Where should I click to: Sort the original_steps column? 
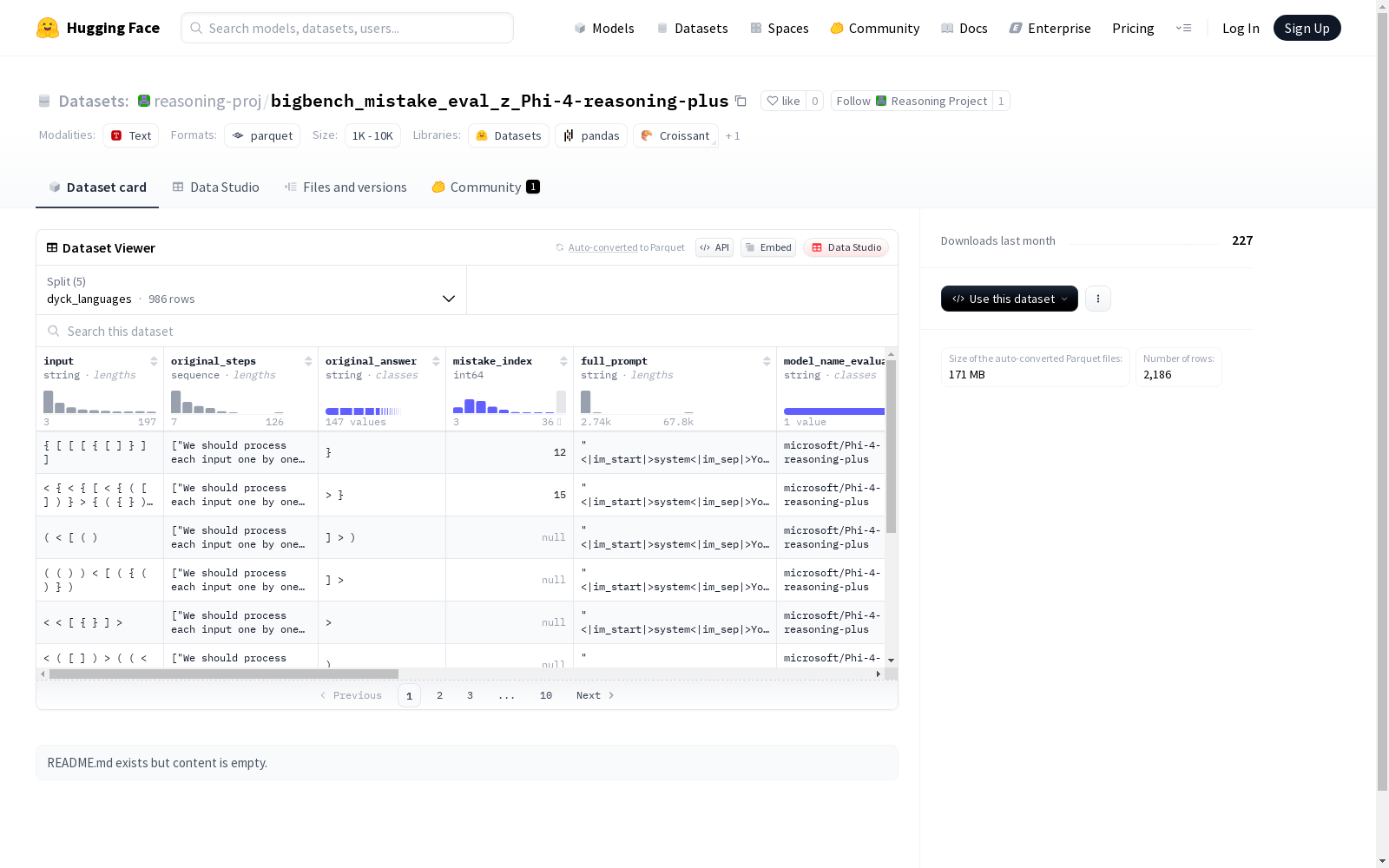[308, 361]
